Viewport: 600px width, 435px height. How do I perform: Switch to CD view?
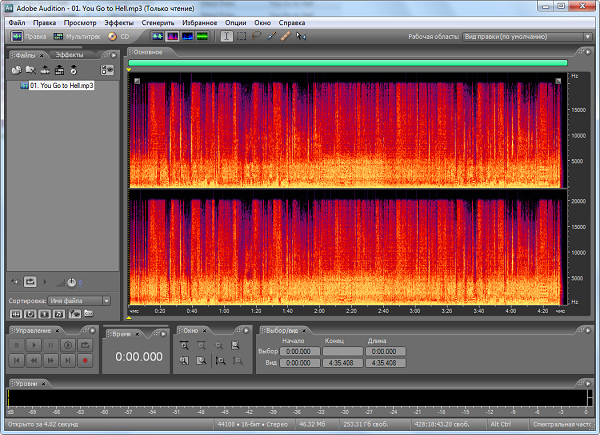point(118,36)
